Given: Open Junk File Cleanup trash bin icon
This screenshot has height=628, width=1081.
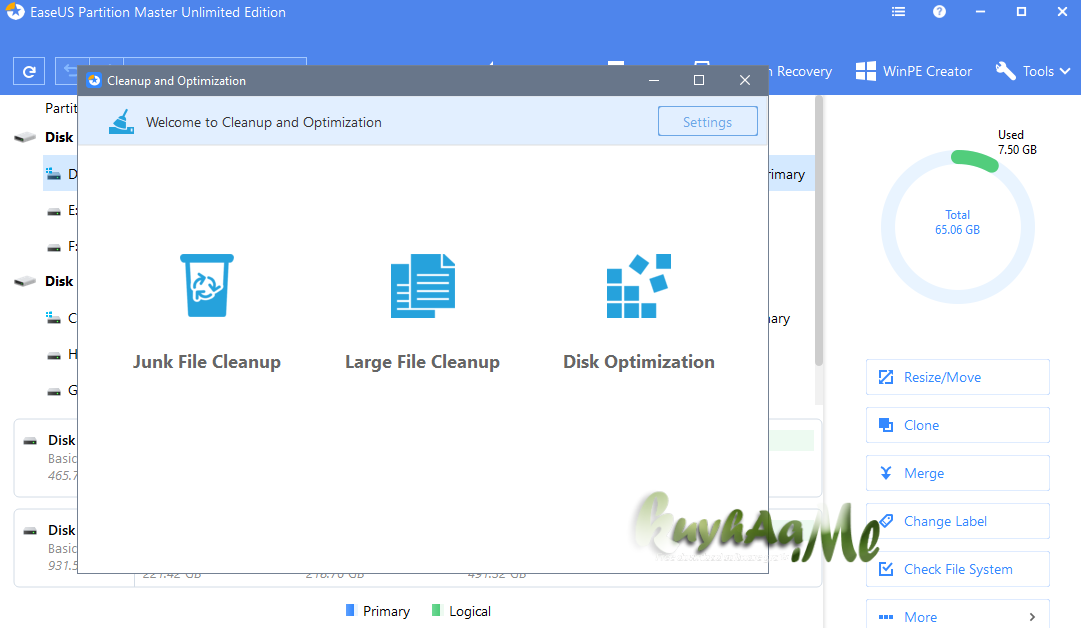Looking at the screenshot, I should click(x=207, y=285).
